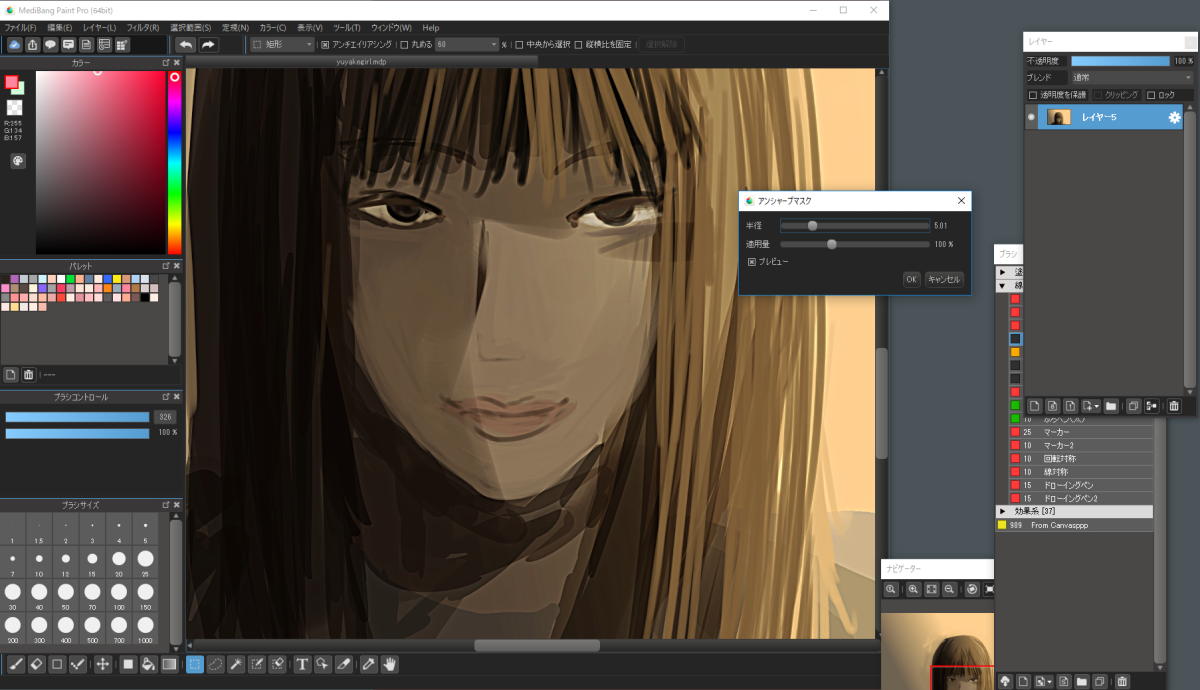
Task: Open the レイヤー(L) menu
Action: (100, 28)
